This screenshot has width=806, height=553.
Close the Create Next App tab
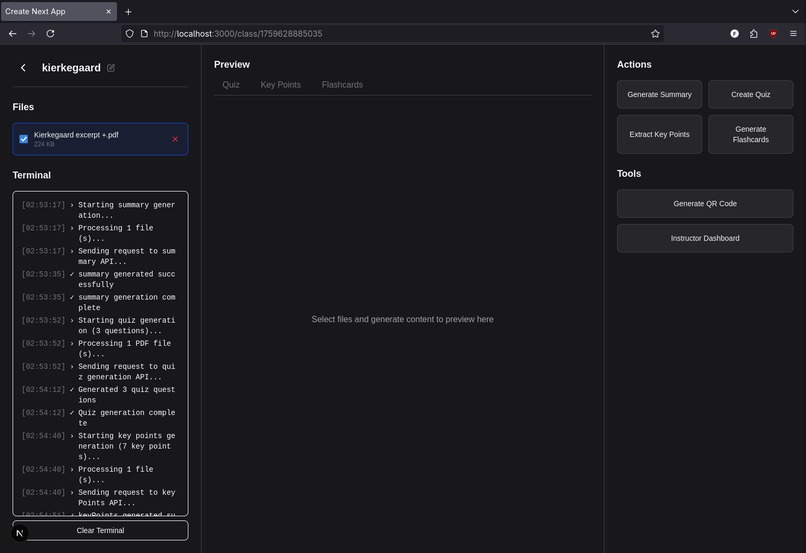[108, 11]
